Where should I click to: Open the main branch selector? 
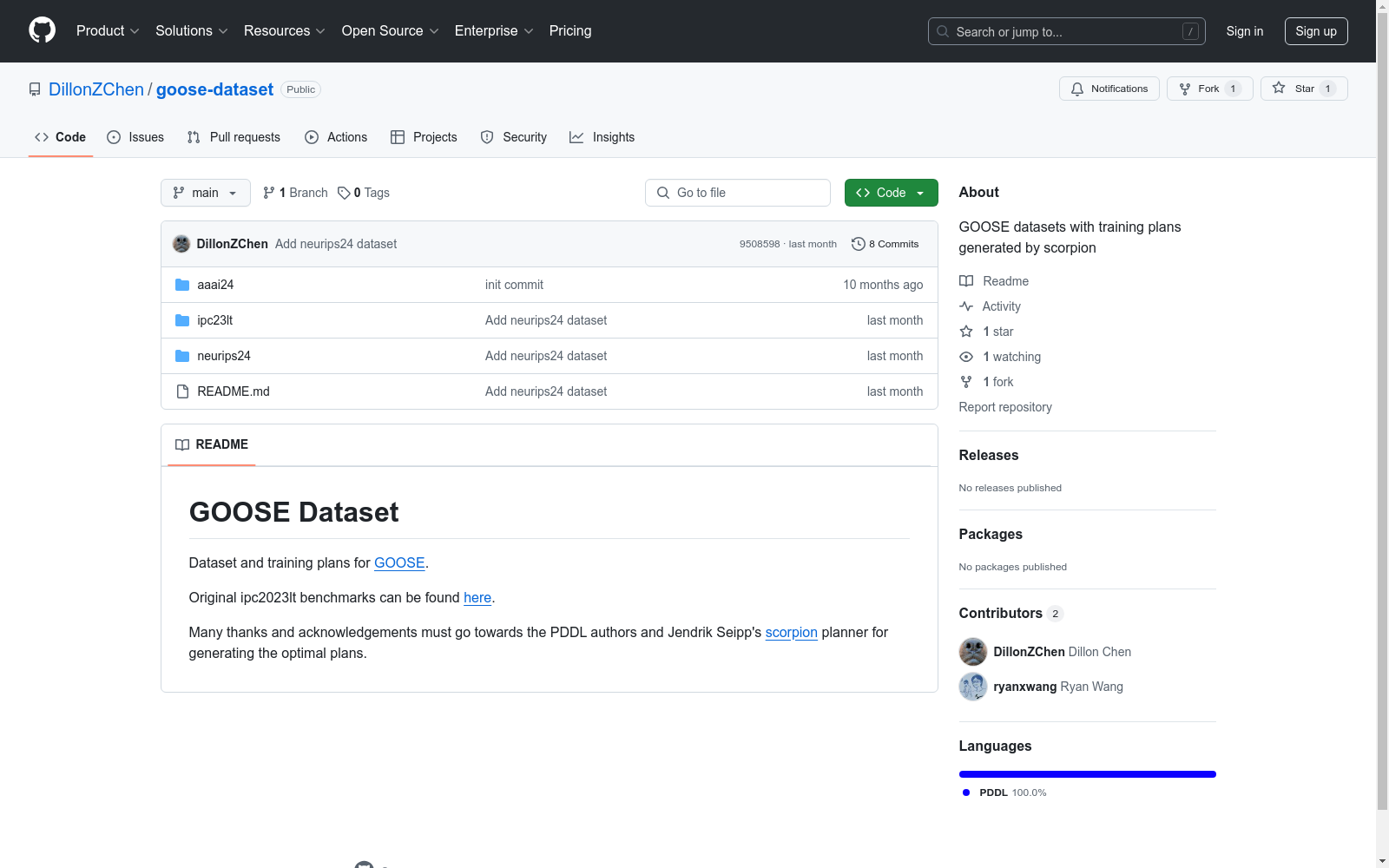[206, 193]
